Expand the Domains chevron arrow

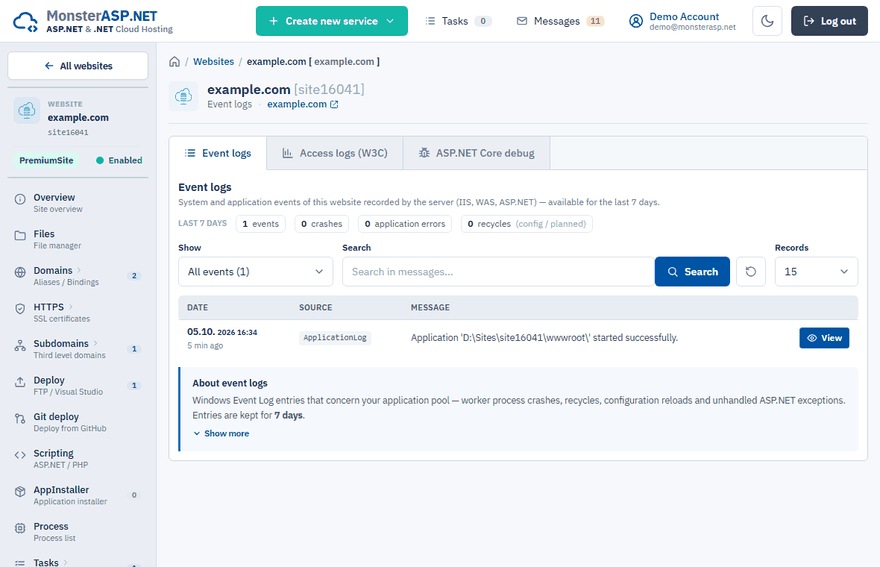(x=79, y=271)
